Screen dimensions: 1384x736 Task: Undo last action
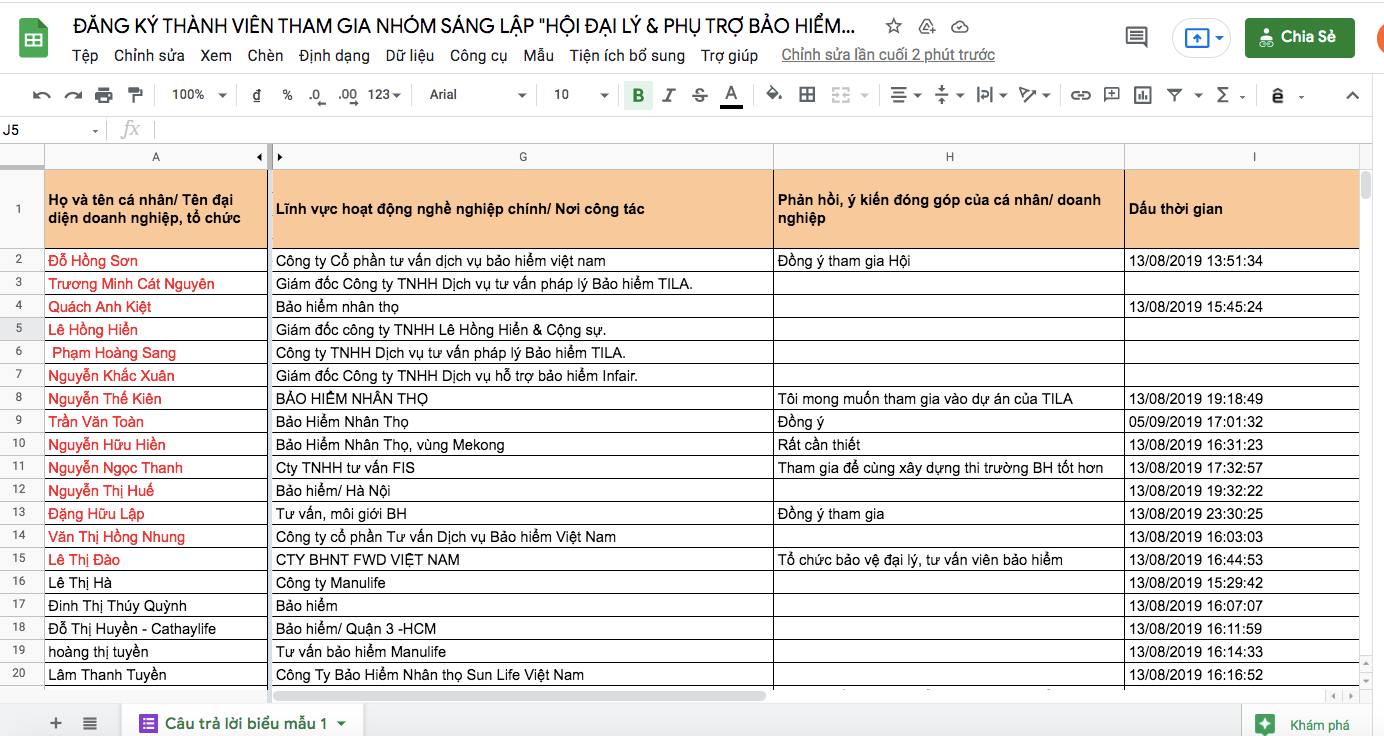point(42,95)
